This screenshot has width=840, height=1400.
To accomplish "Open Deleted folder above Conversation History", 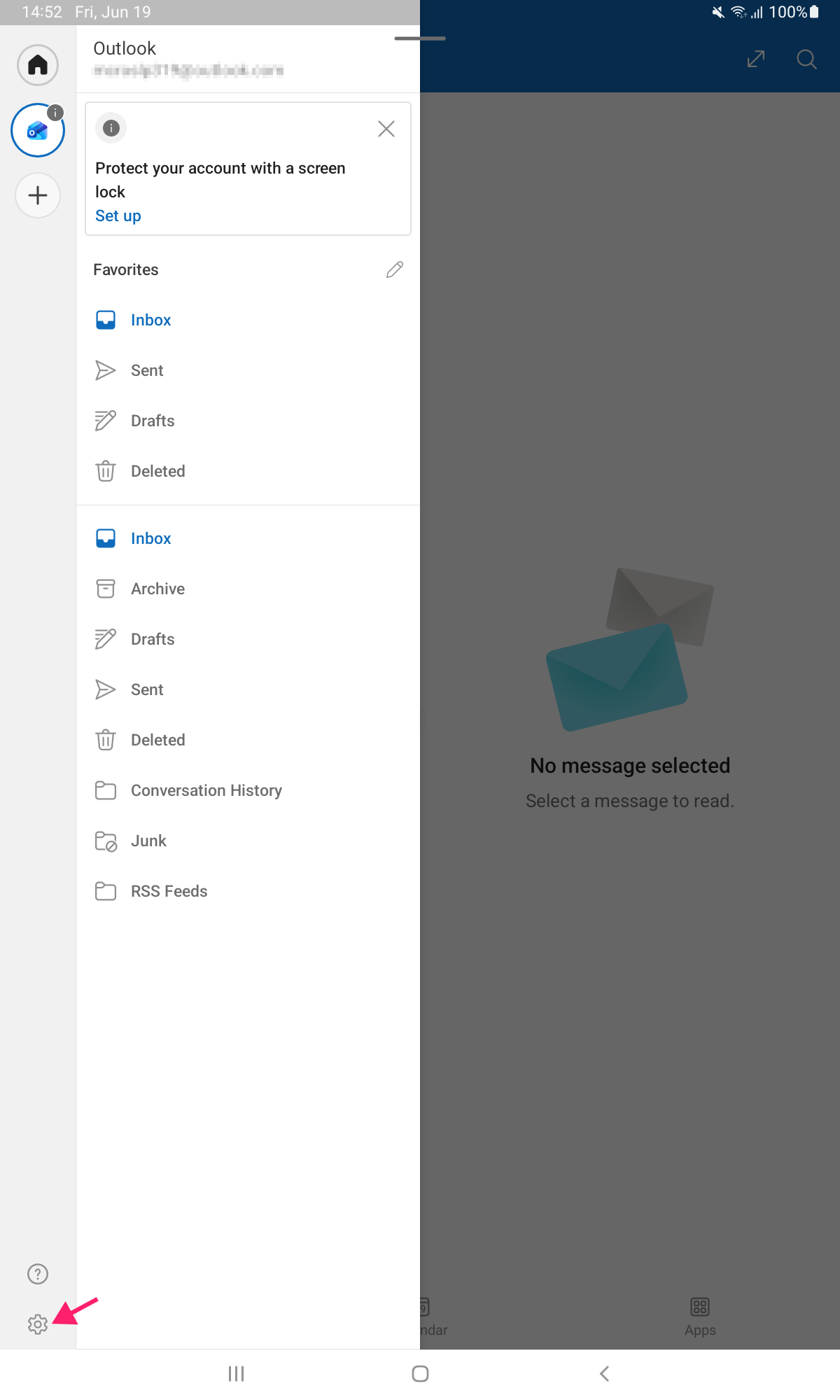I will coord(248,740).
